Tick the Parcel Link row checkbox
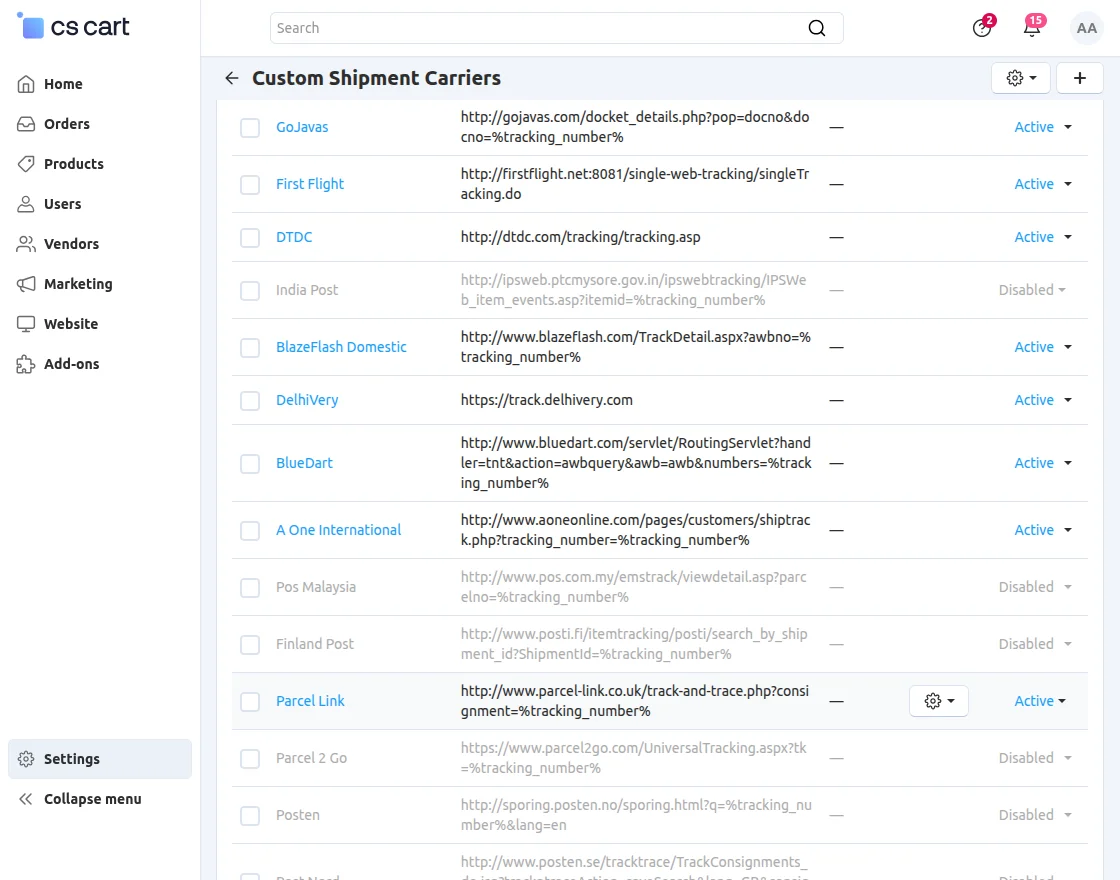Viewport: 1120px width, 880px height. tap(250, 701)
